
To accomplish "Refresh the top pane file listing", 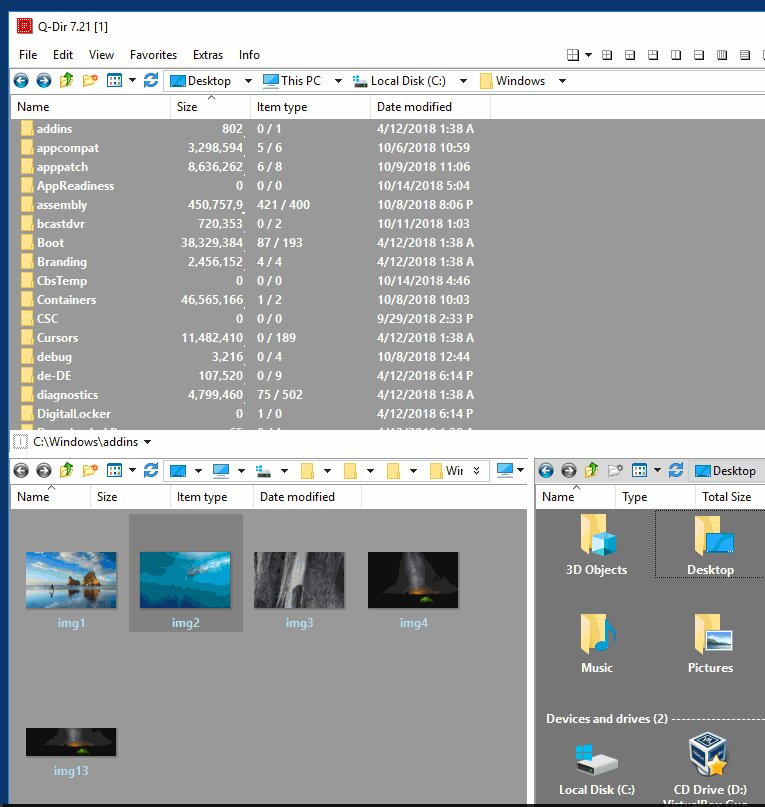I will [x=151, y=81].
